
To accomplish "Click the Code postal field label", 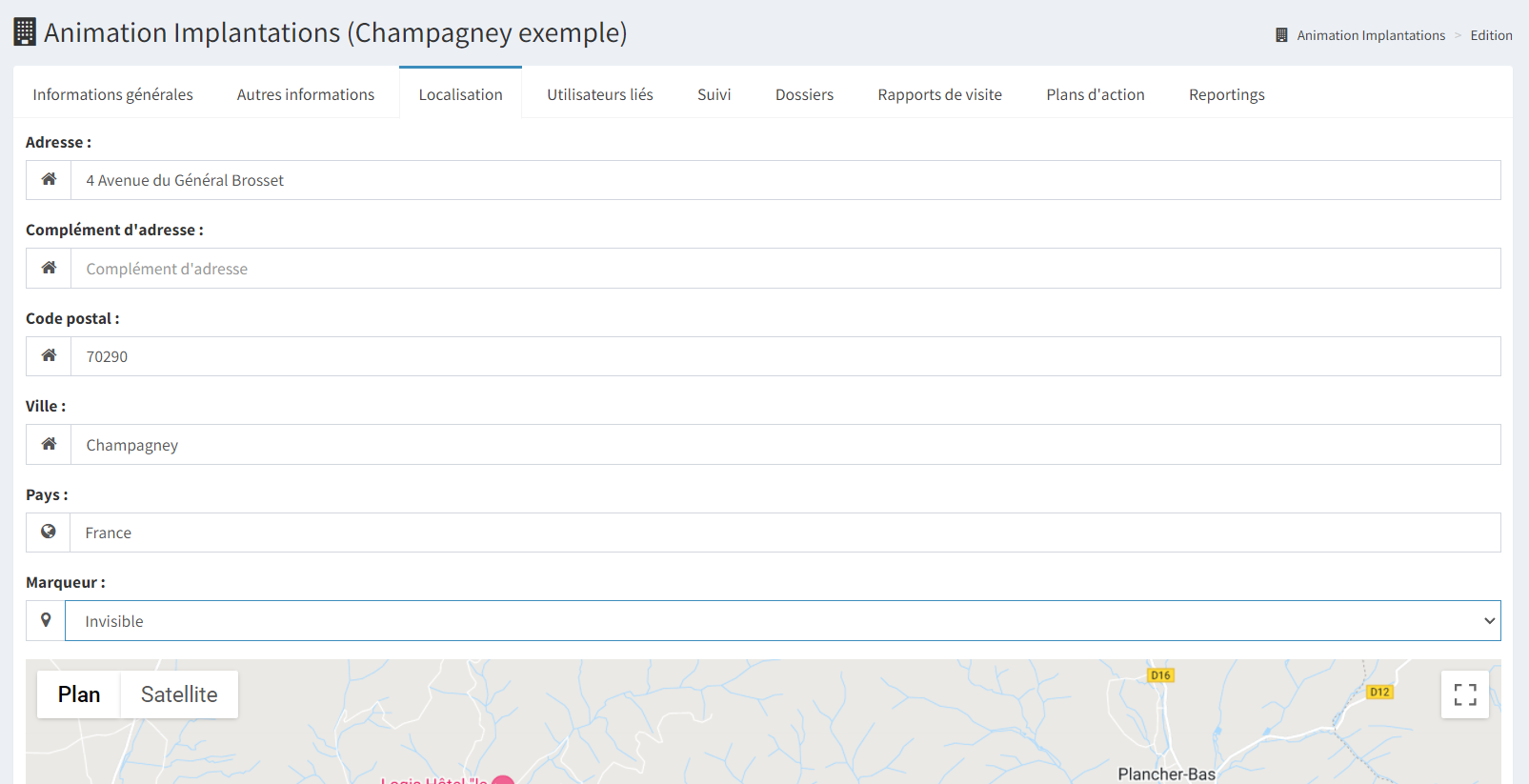I will coord(72,318).
